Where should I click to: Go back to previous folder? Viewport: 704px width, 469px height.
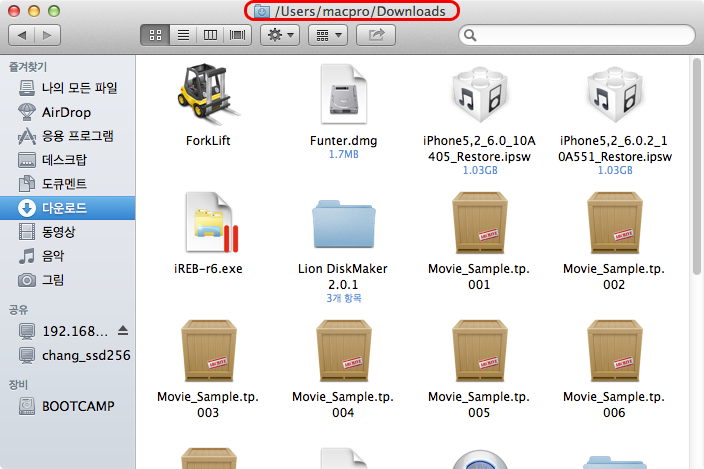(22, 35)
